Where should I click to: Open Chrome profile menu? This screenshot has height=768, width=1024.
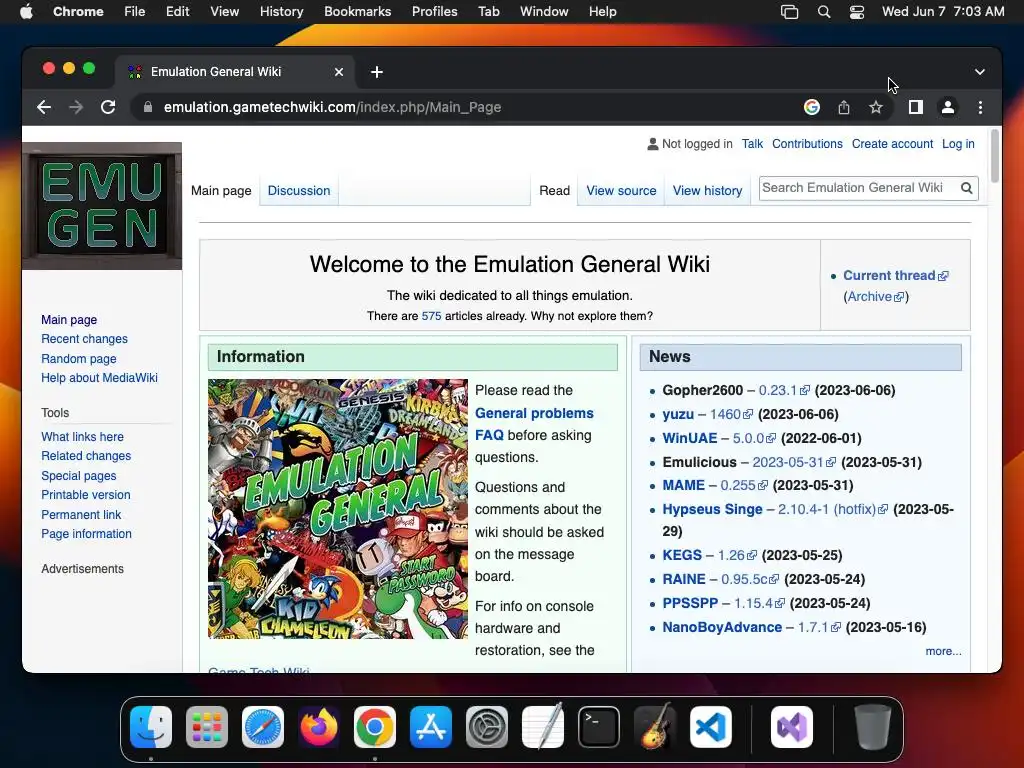pos(948,107)
